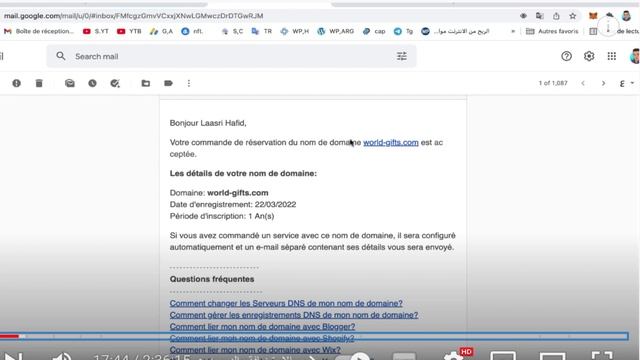The height and width of the screenshot is (360, 640).
Task: Expand the input tools dropdown arrow
Action: (x=632, y=83)
